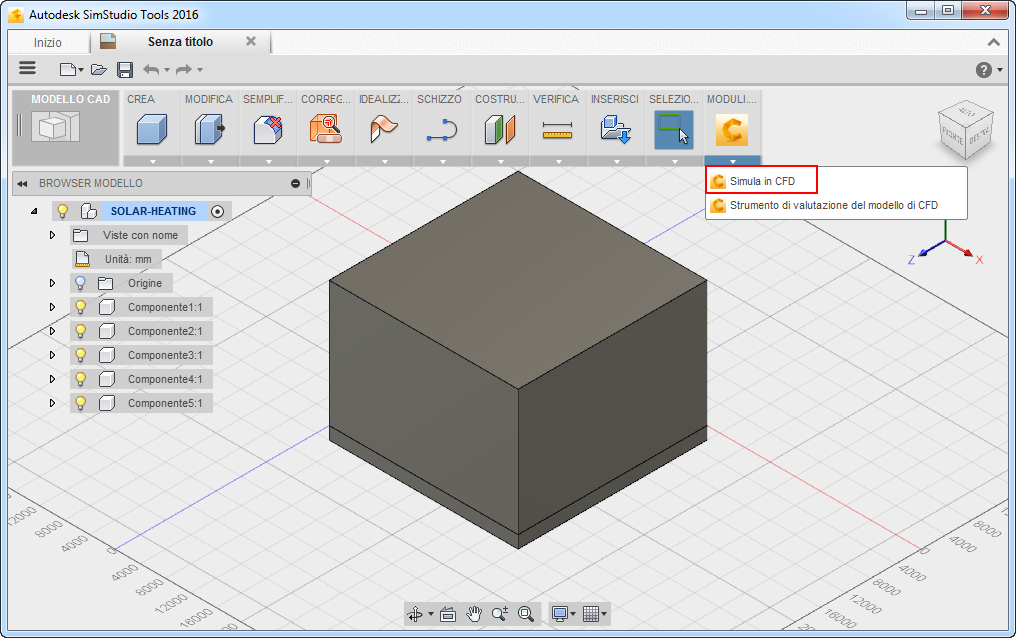The width and height of the screenshot is (1016, 638).
Task: Collapse the SOLAR-HEATING tree node
Action: click(34, 211)
